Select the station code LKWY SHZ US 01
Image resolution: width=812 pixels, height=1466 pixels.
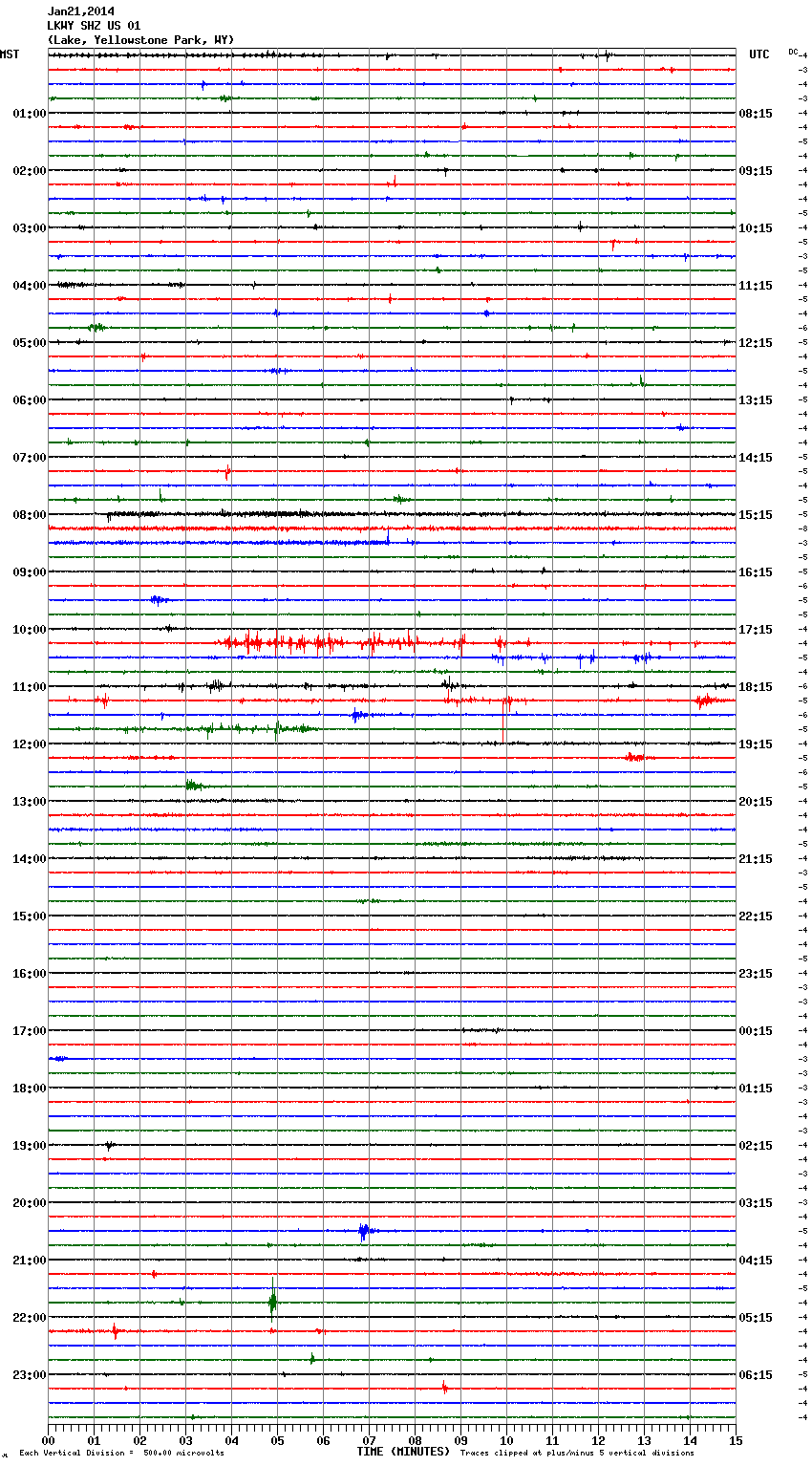coord(94,26)
